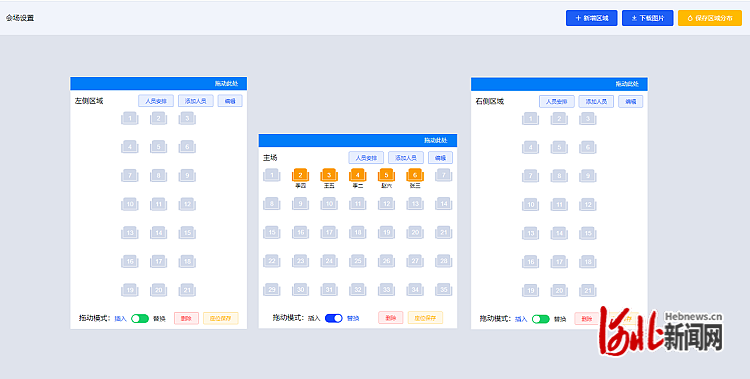Click the 拖动此处 header bar of 左侧区域
750x379 pixels.
coord(159,84)
